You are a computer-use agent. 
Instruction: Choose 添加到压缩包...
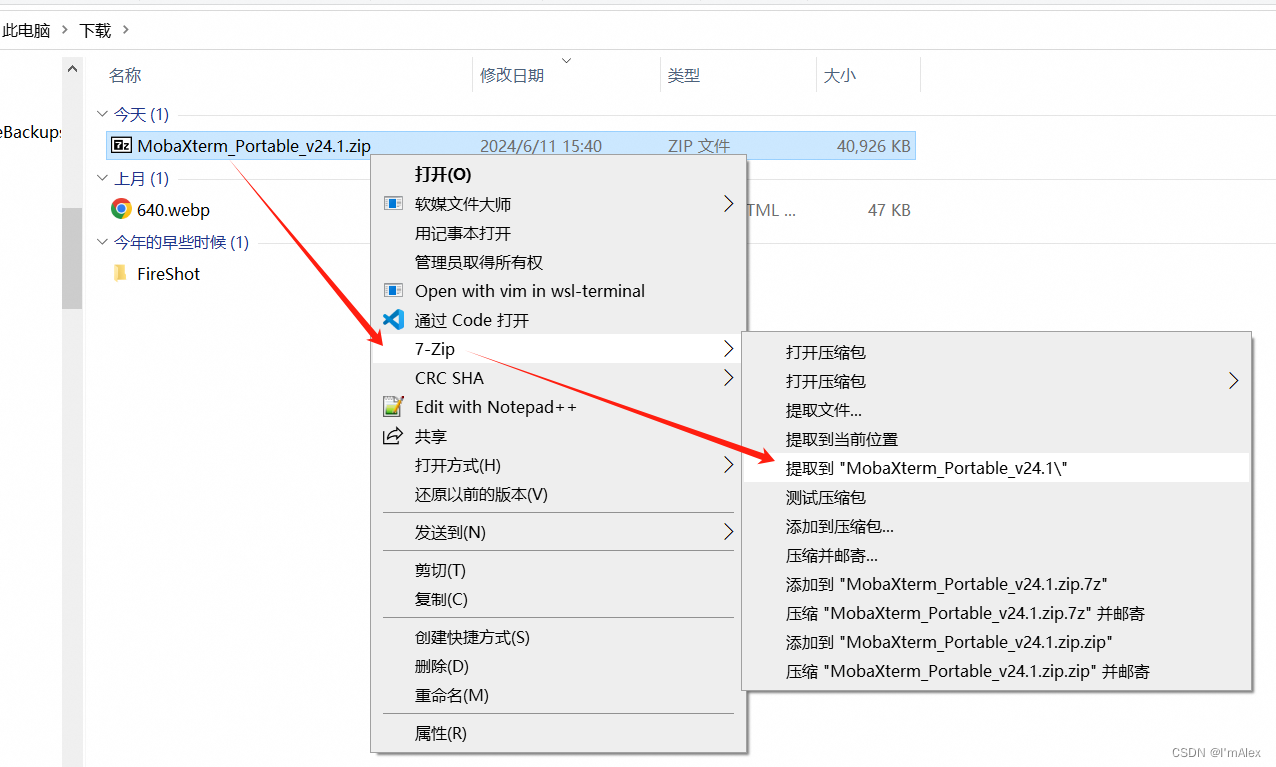click(x=840, y=526)
